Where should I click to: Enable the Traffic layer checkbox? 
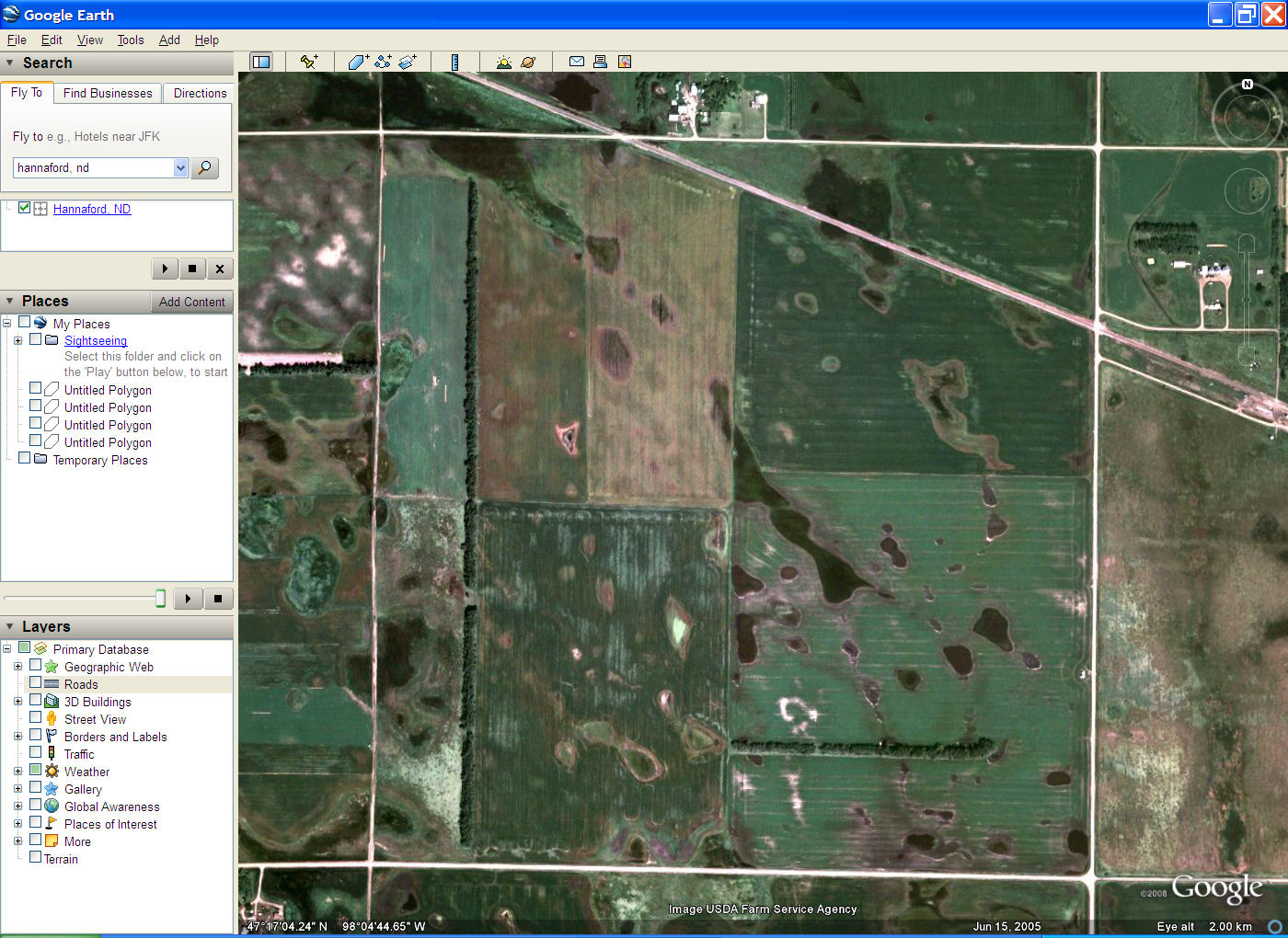pos(36,753)
